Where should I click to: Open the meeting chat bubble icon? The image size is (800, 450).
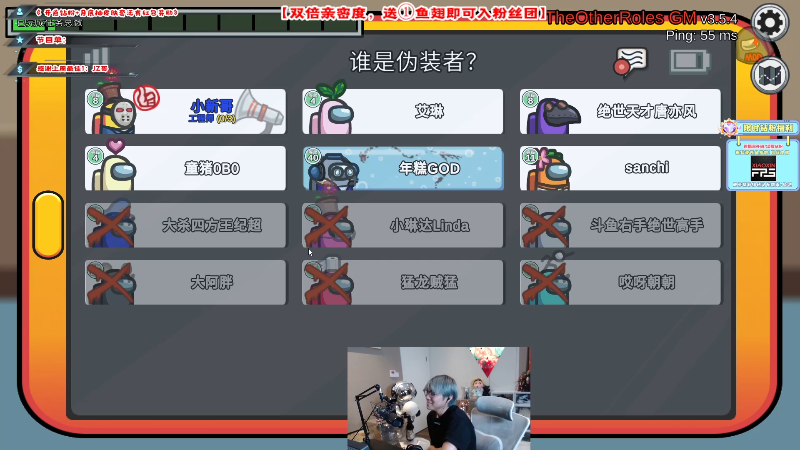click(631, 62)
